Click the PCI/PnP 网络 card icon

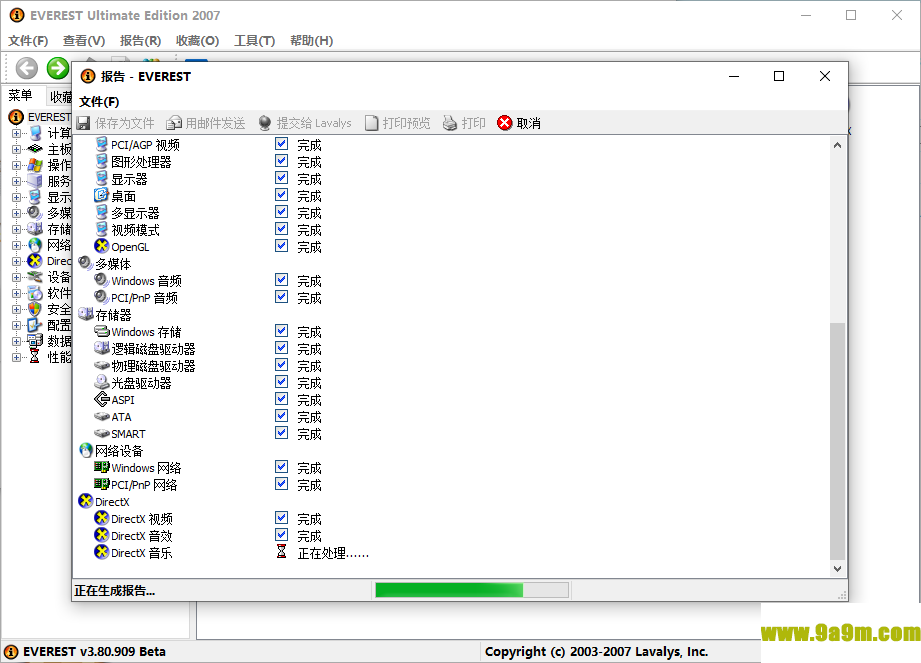coord(102,484)
